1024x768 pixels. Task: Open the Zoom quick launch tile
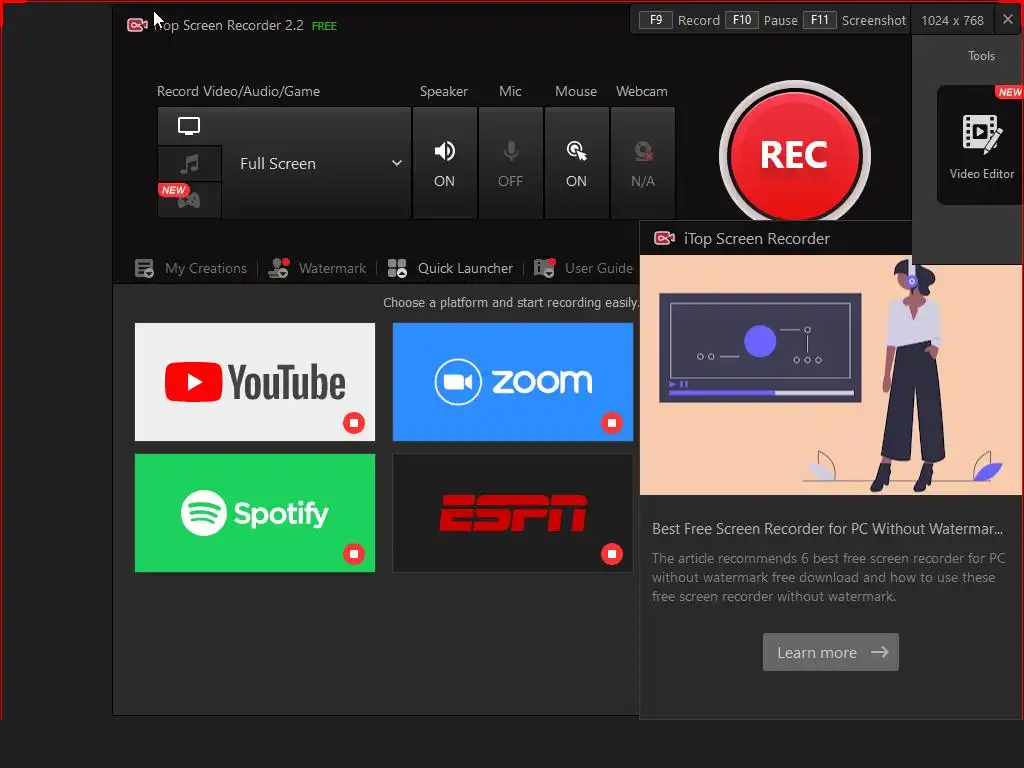[513, 382]
